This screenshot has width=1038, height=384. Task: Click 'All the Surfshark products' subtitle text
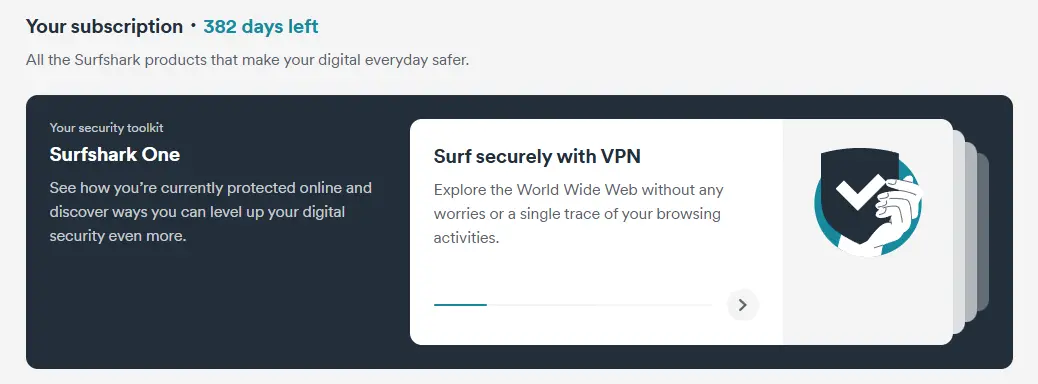(x=248, y=60)
